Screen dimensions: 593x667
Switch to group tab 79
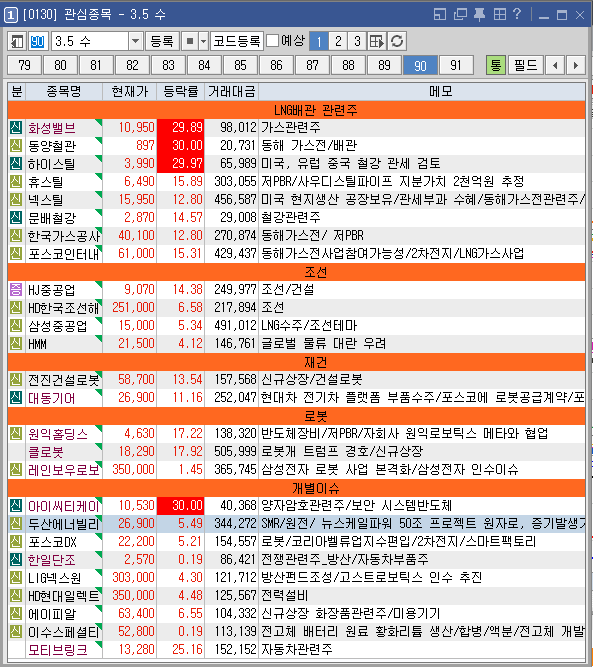pos(24,65)
